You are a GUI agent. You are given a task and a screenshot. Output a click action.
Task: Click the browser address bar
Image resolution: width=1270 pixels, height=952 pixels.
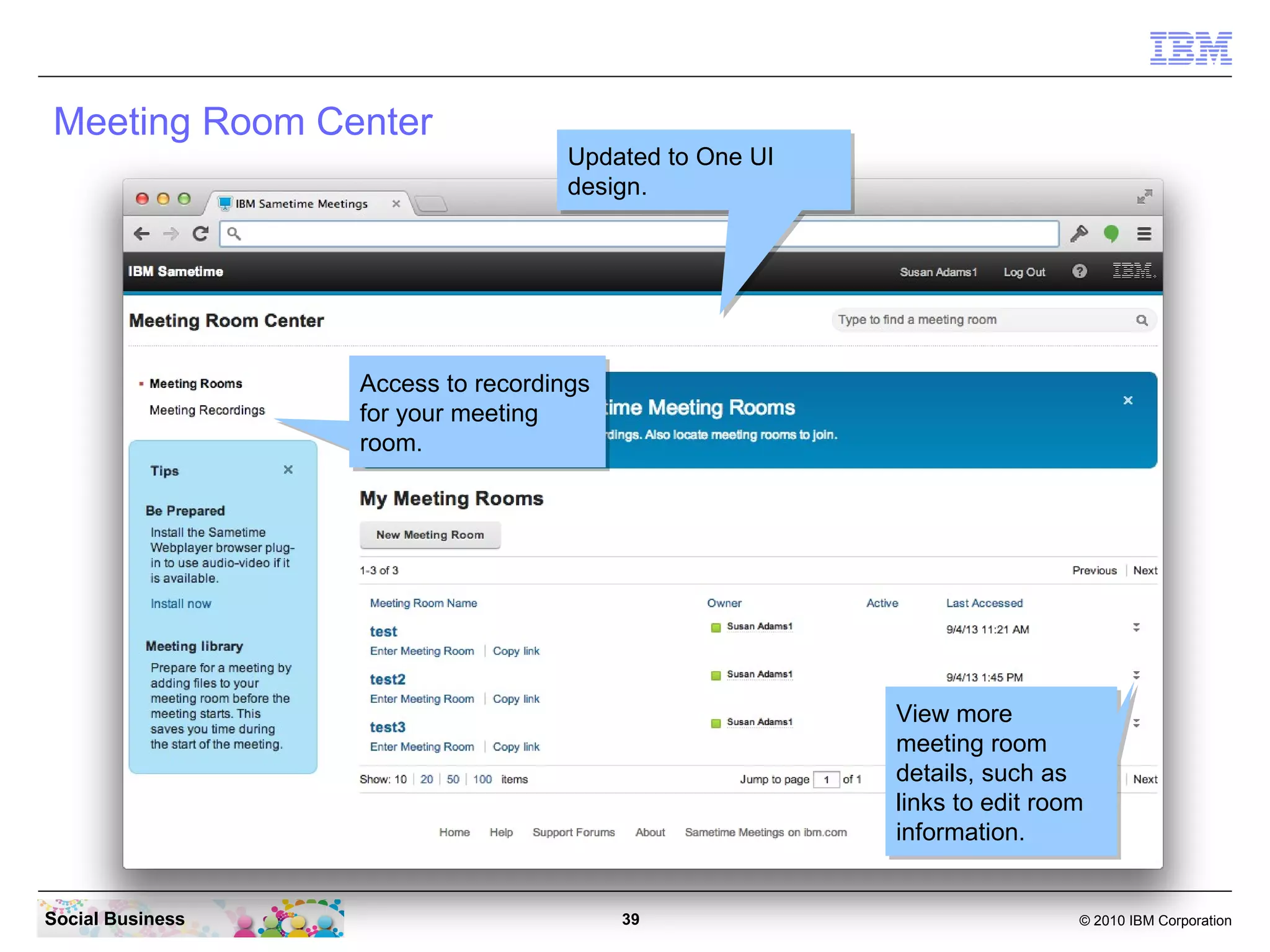click(x=639, y=234)
